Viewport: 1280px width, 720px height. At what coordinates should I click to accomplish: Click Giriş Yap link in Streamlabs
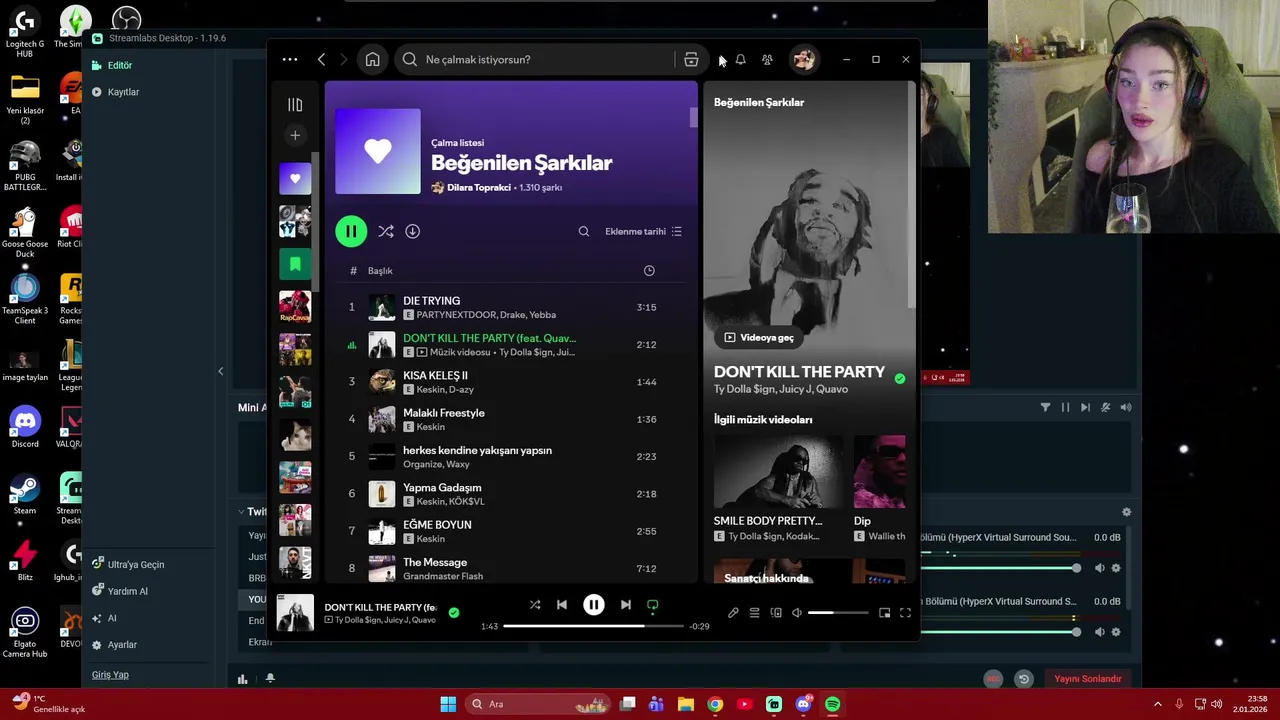pyautogui.click(x=110, y=675)
